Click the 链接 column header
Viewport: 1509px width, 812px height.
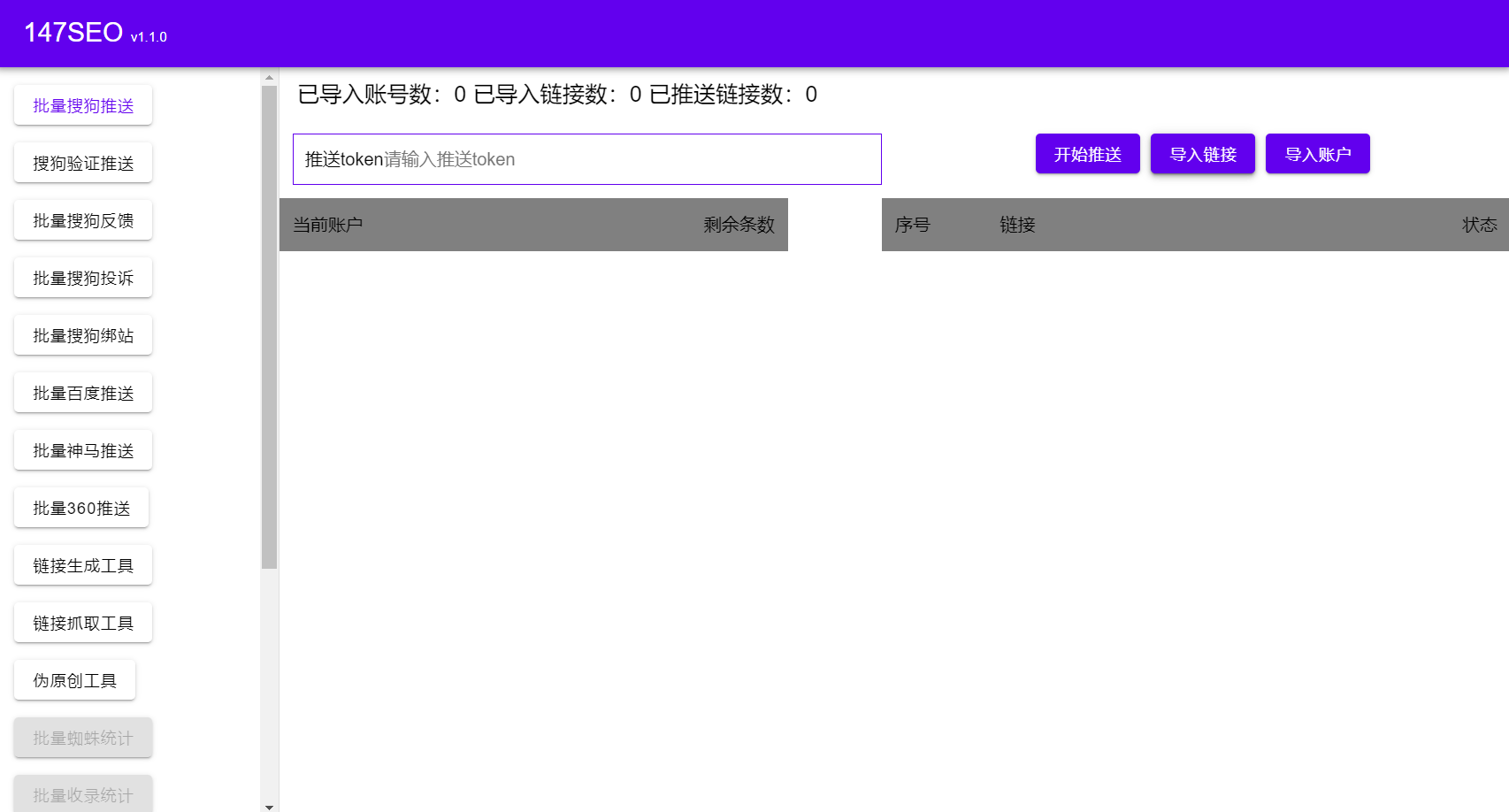click(x=1017, y=225)
